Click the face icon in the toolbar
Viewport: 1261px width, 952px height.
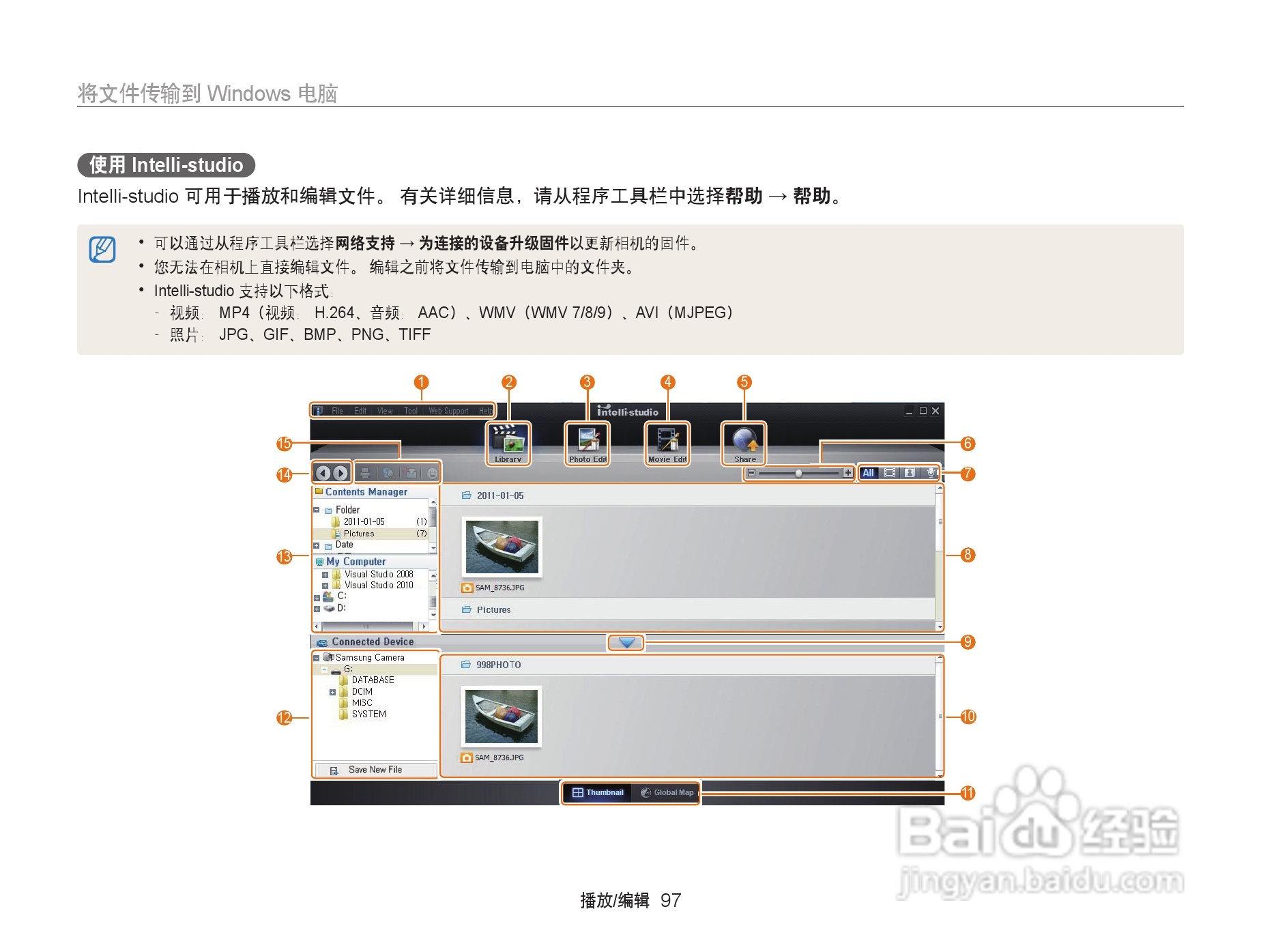pyautogui.click(x=433, y=473)
